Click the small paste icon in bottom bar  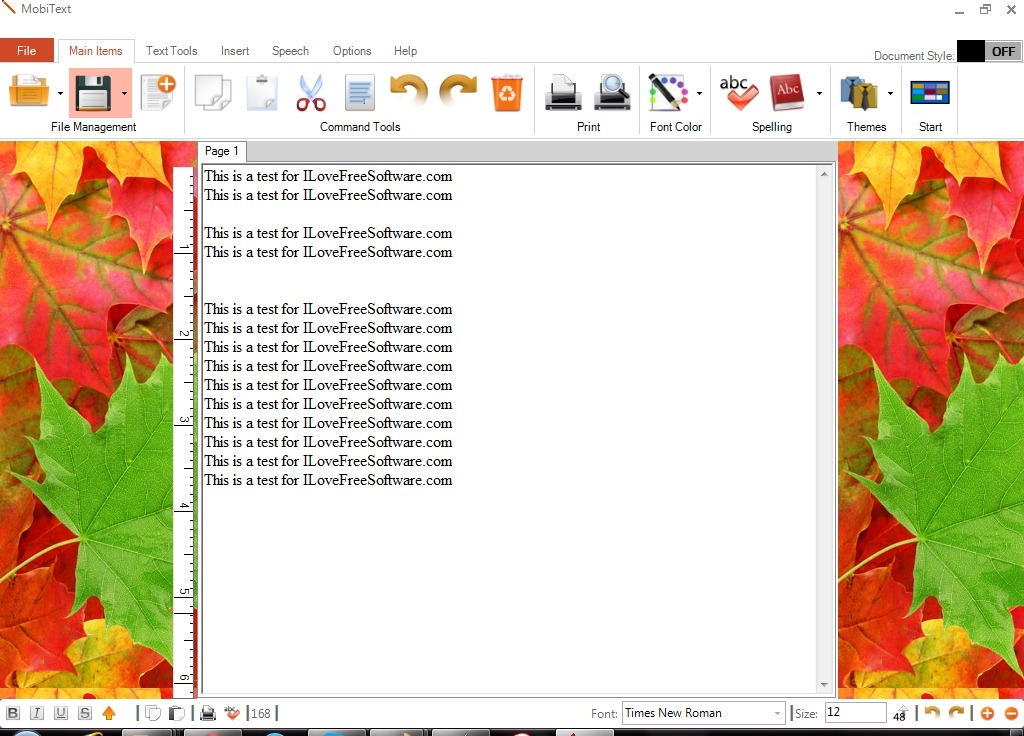tap(176, 713)
